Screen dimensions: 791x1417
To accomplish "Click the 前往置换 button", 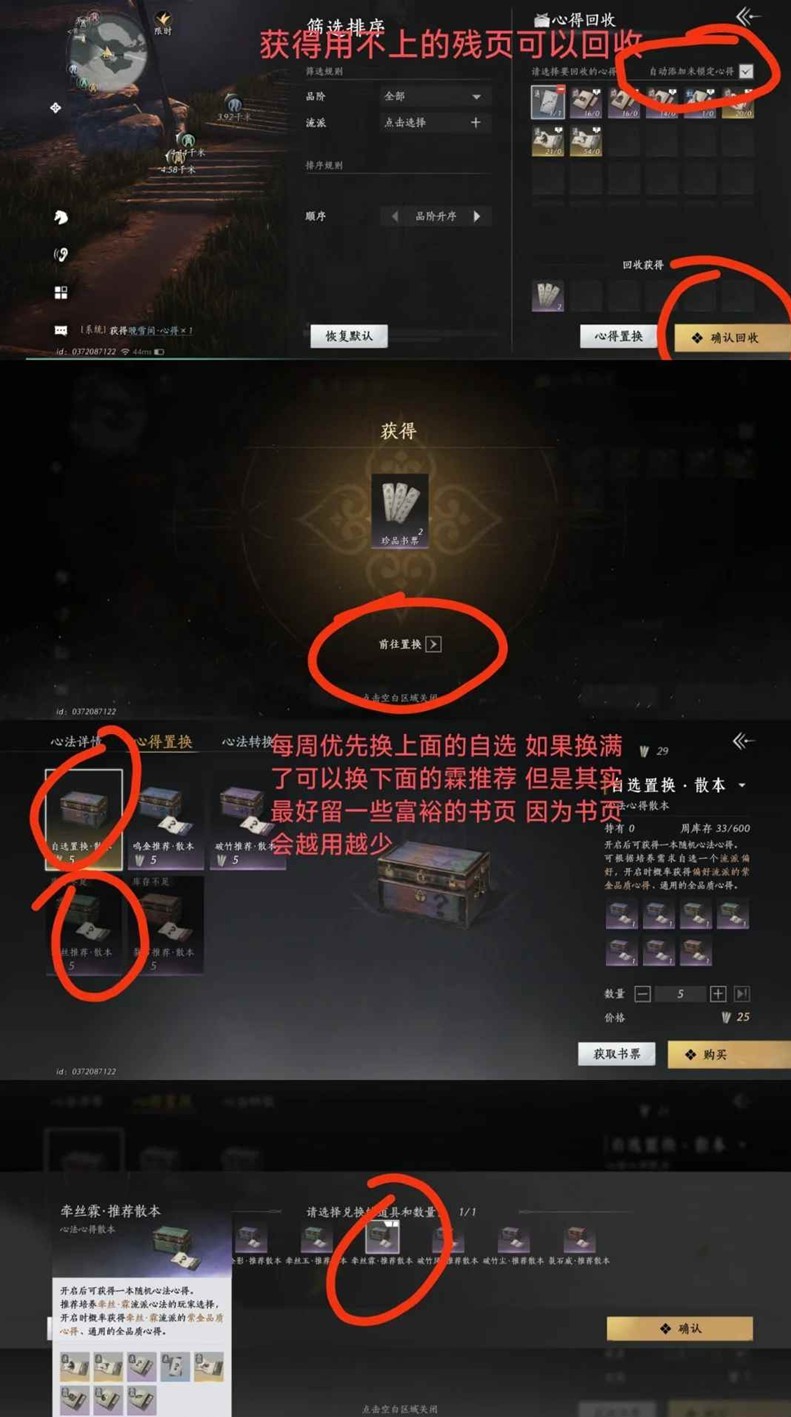I will [x=409, y=645].
